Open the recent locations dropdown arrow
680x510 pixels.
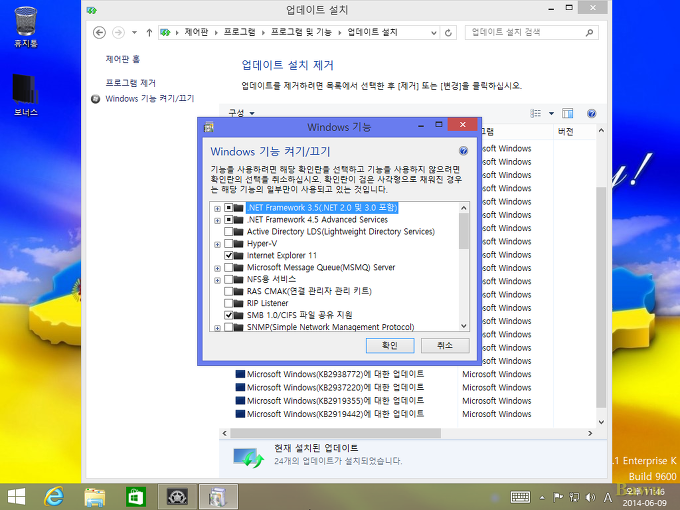pyautogui.click(x=134, y=33)
